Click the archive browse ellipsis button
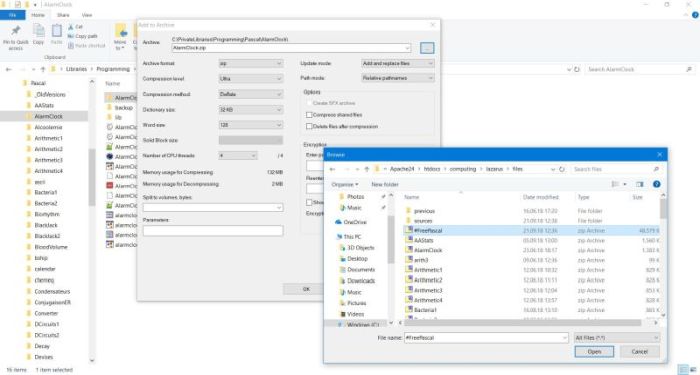The image size is (700, 375). point(427,48)
